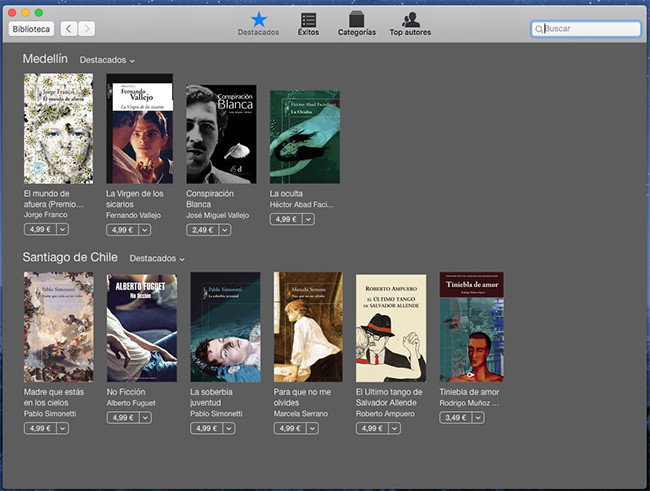650x491 pixels.
Task: Go back with the left arrow
Action: point(69,29)
